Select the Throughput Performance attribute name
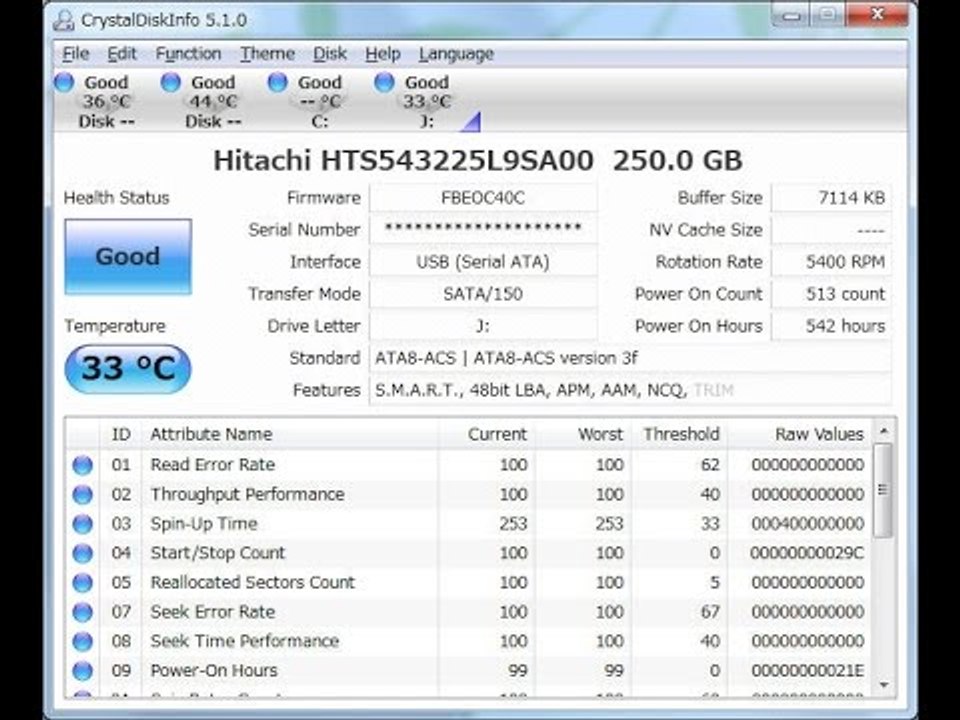Viewport: 960px width, 720px height. [x=247, y=495]
